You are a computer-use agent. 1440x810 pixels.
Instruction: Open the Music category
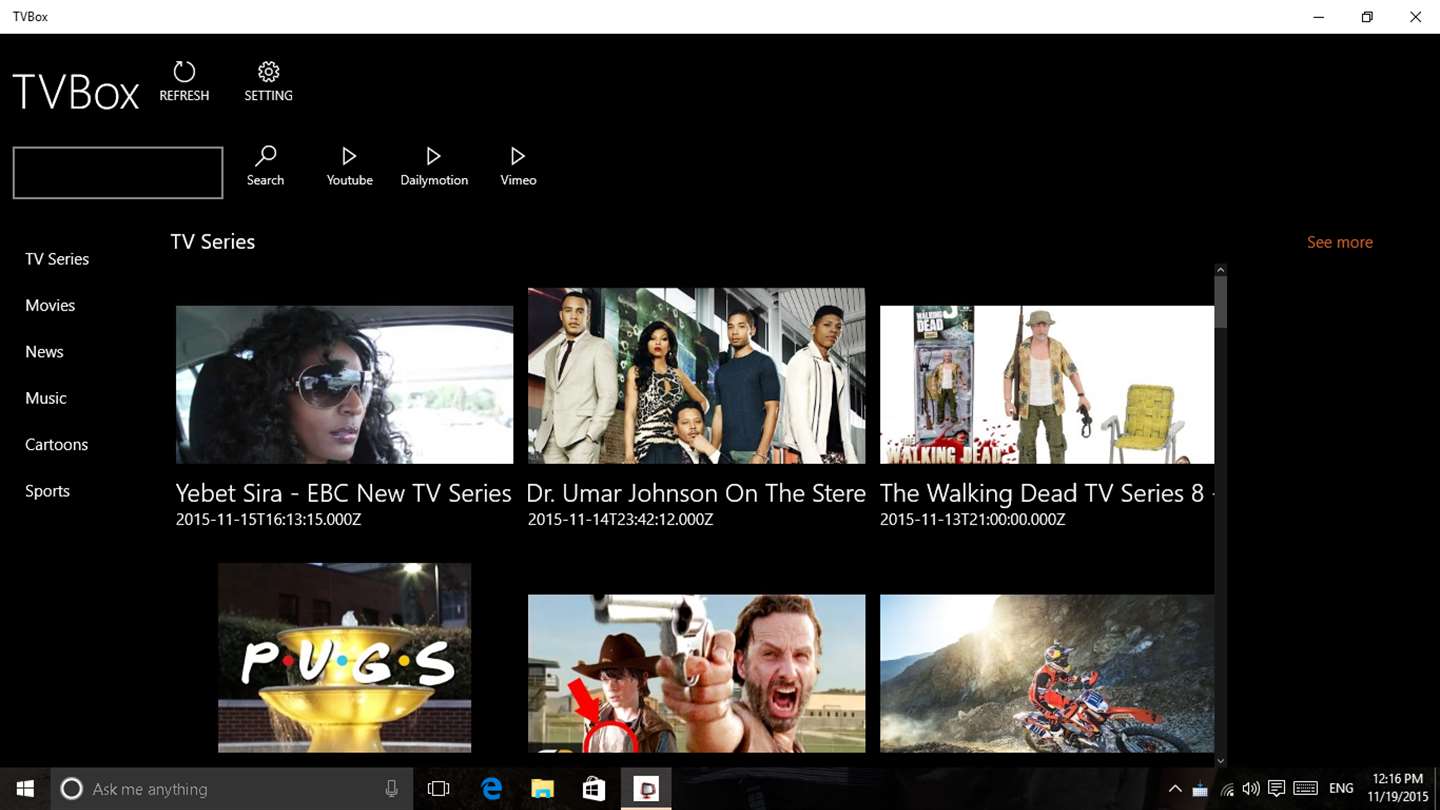(x=46, y=398)
